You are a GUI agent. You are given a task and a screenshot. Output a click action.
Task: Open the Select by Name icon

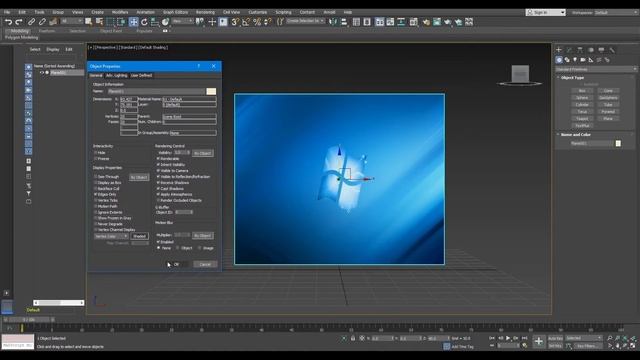99,22
